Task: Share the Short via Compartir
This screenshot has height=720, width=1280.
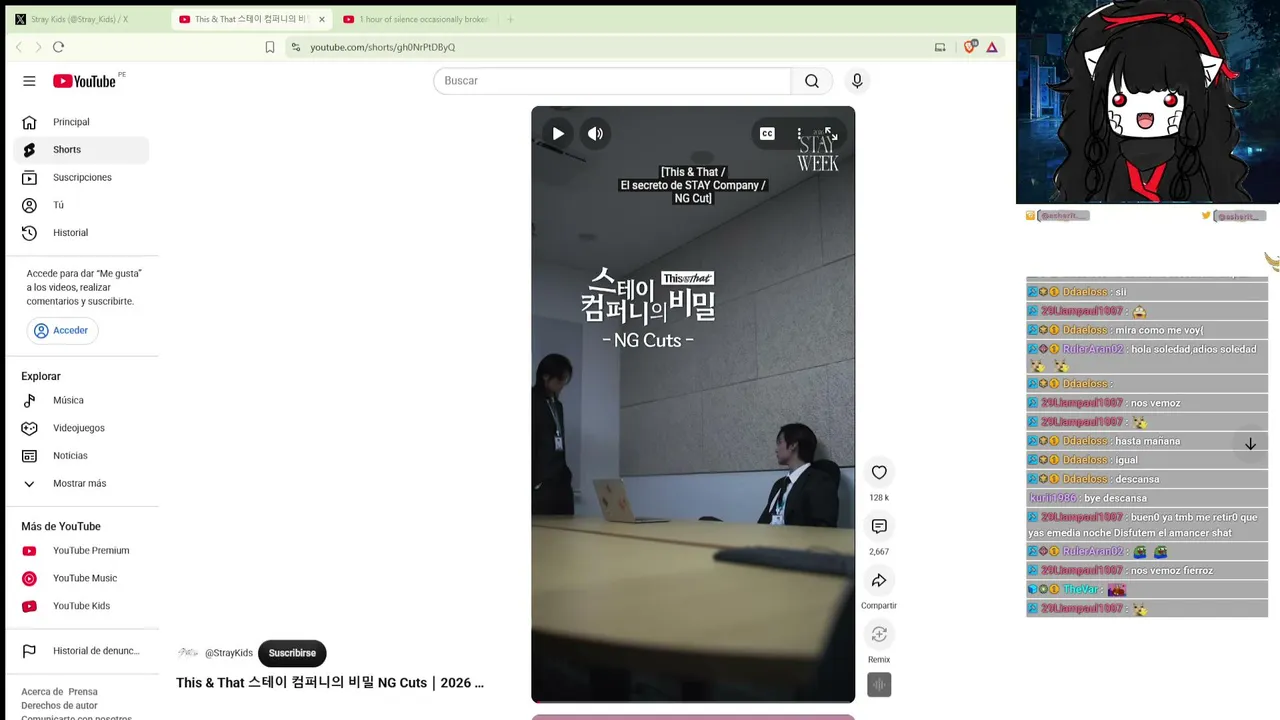Action: point(879,580)
